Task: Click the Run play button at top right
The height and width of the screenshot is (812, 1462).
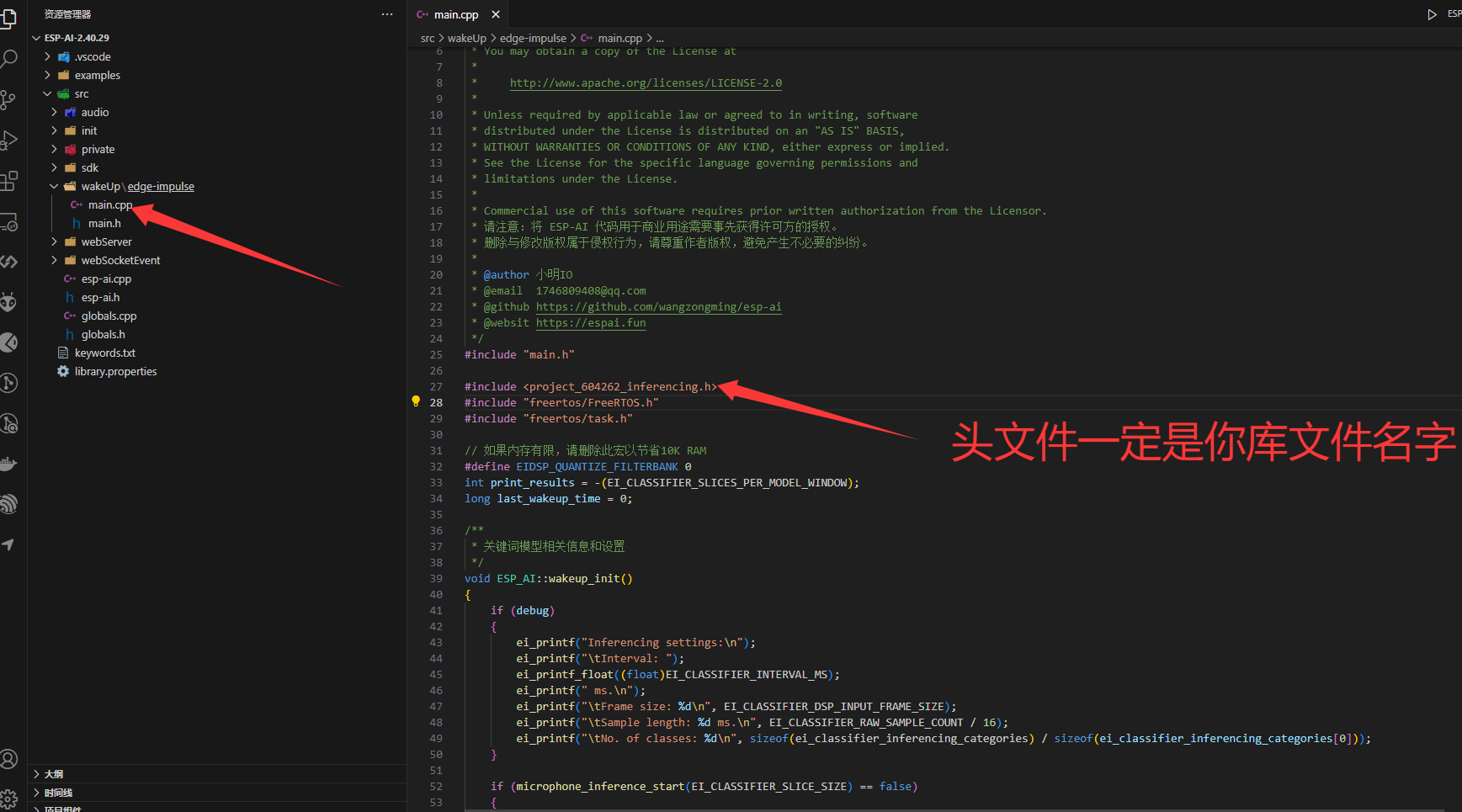Action: pos(1432,14)
